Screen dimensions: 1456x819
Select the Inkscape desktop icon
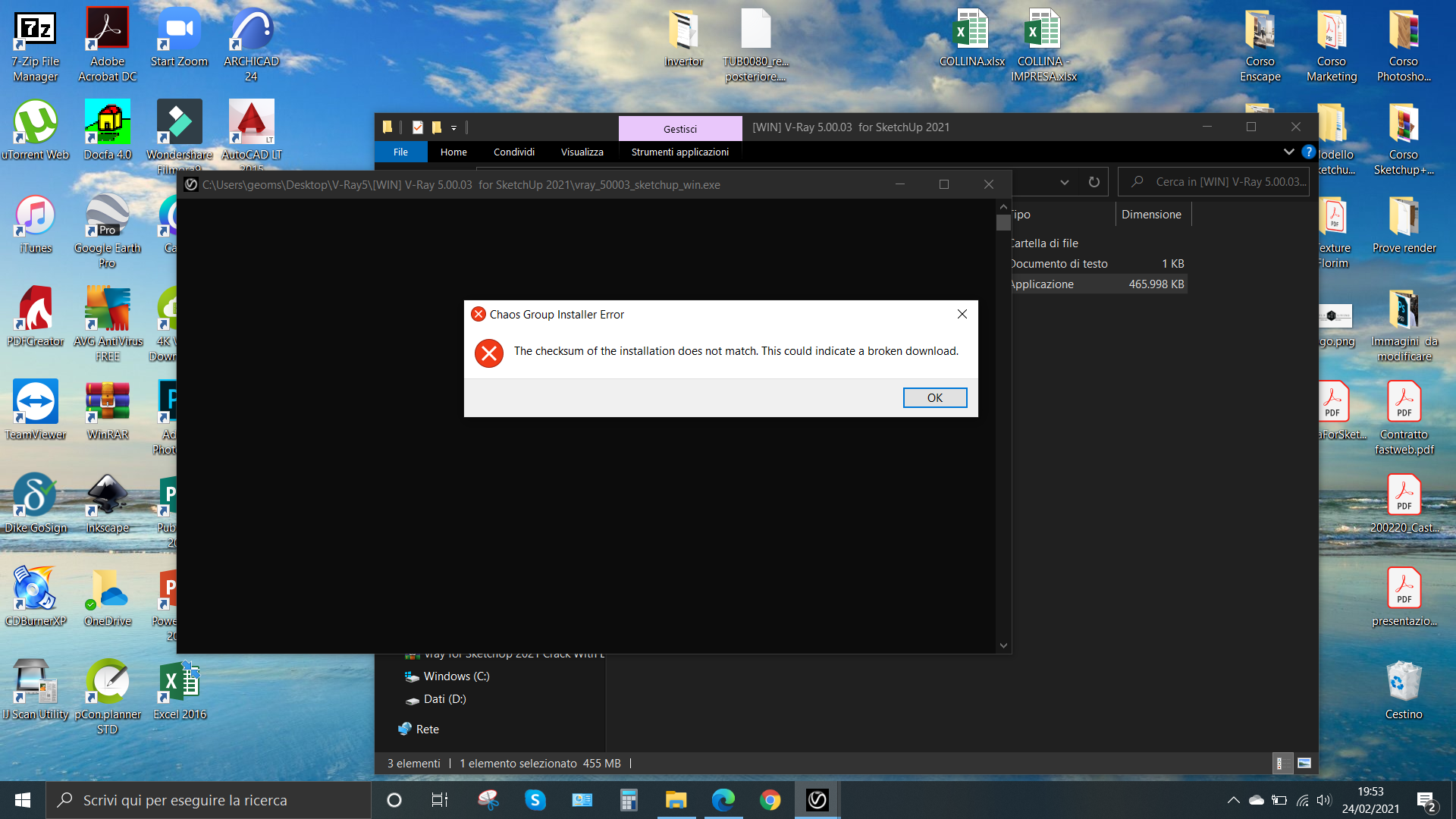108,504
